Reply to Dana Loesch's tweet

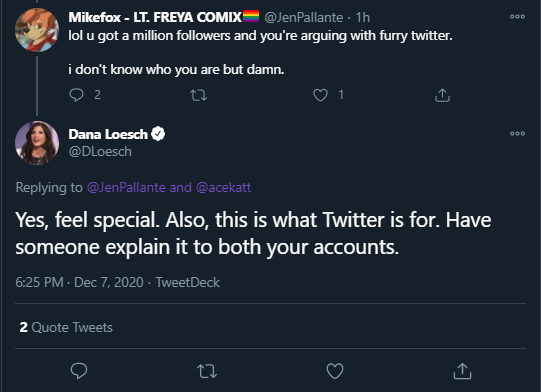(x=79, y=371)
